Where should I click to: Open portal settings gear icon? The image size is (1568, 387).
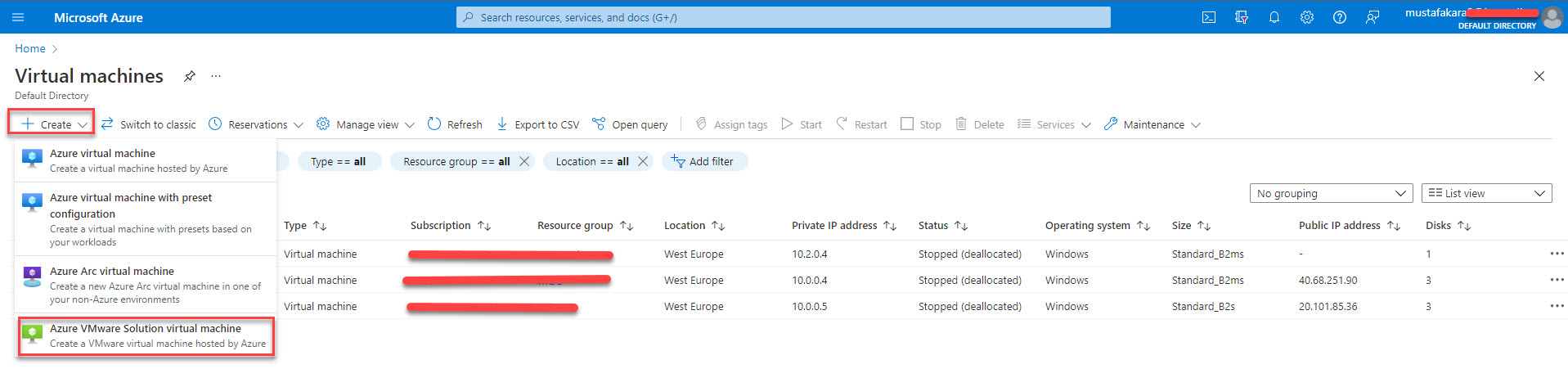[1306, 17]
